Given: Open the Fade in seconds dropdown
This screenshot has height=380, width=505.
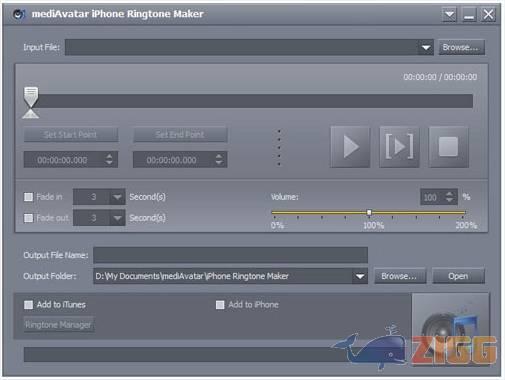Looking at the screenshot, I should [x=117, y=197].
